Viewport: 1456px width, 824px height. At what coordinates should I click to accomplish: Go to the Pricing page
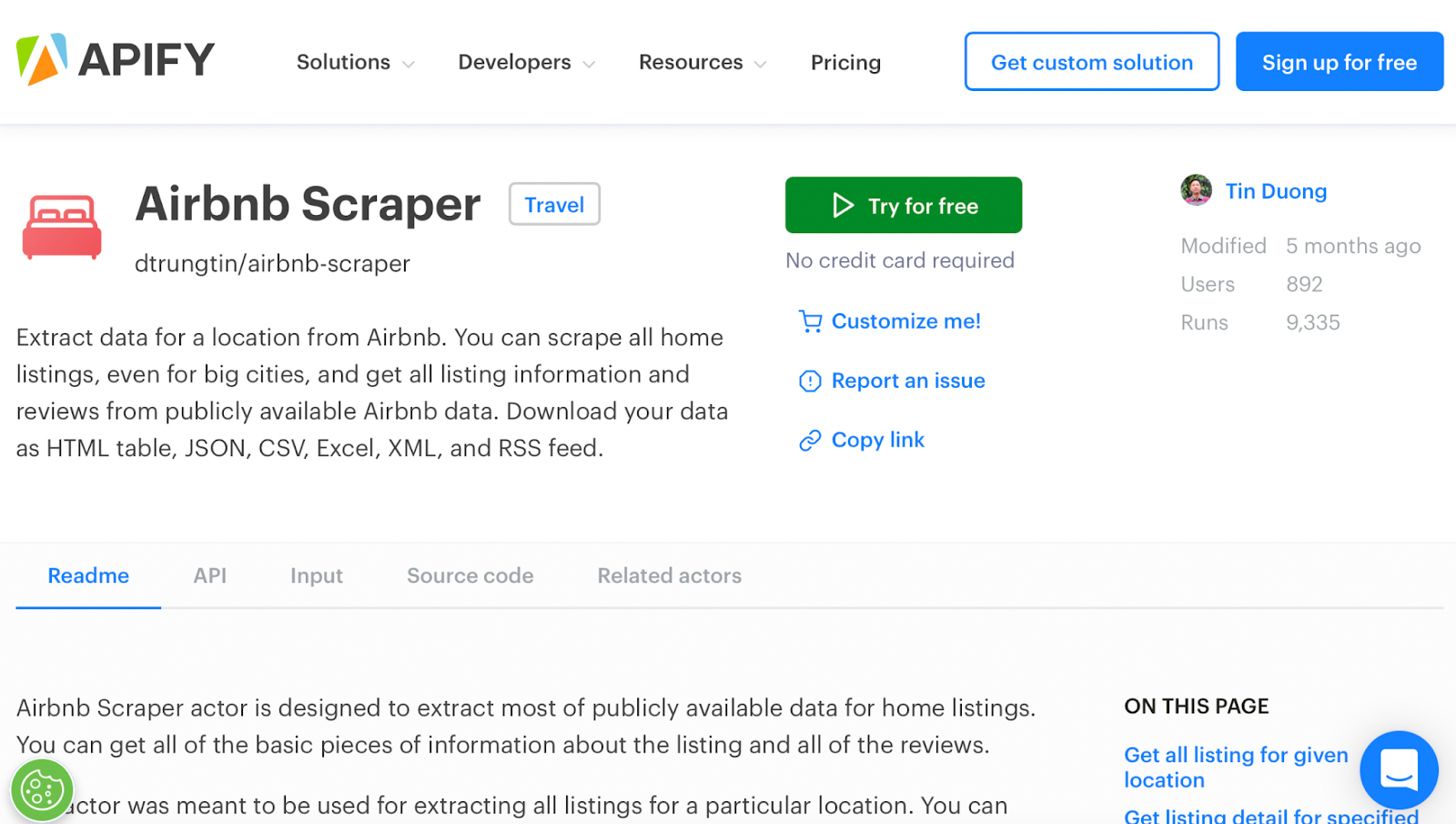click(x=845, y=62)
